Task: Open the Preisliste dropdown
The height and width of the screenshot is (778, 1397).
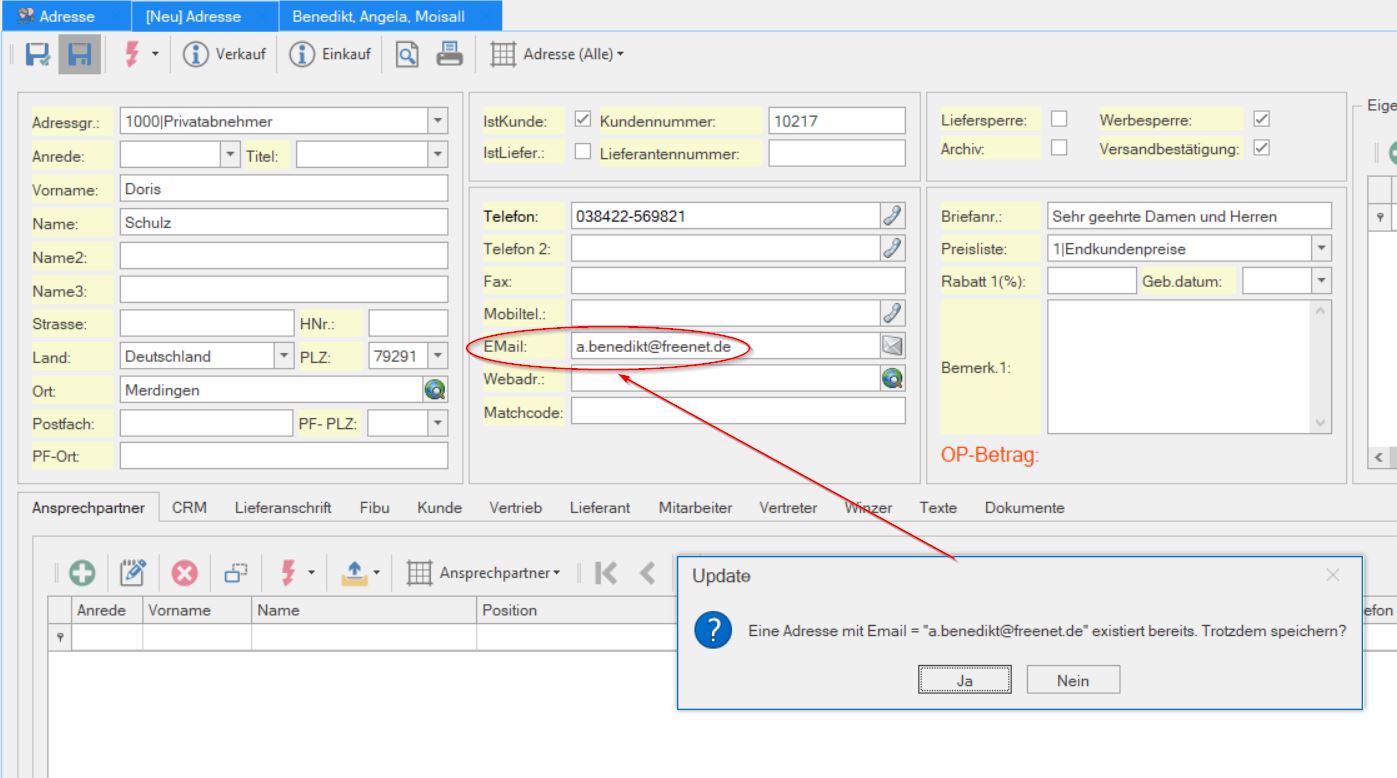Action: point(1322,248)
